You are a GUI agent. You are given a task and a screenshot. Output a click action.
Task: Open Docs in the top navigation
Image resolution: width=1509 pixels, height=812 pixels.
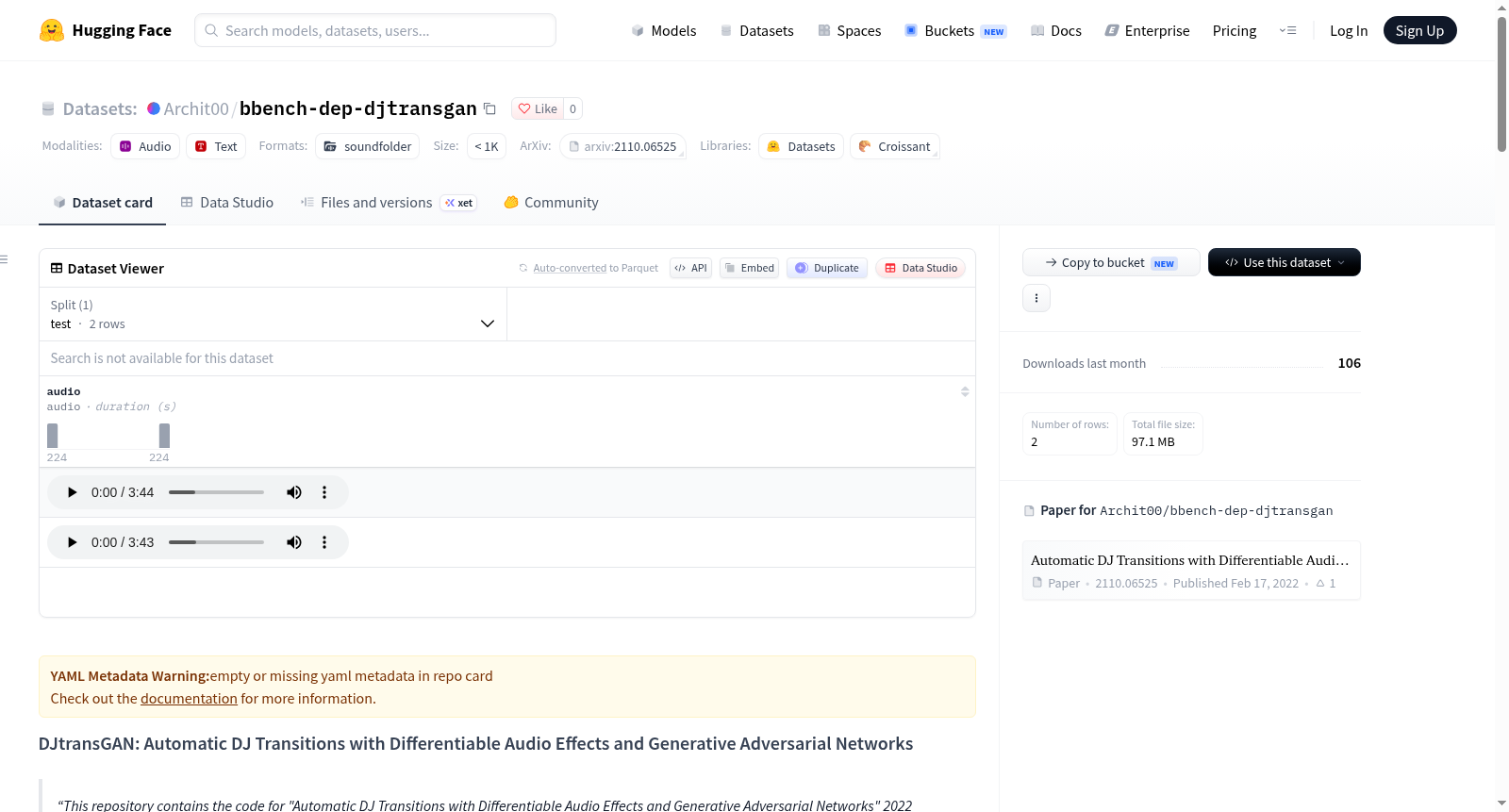pos(1056,30)
